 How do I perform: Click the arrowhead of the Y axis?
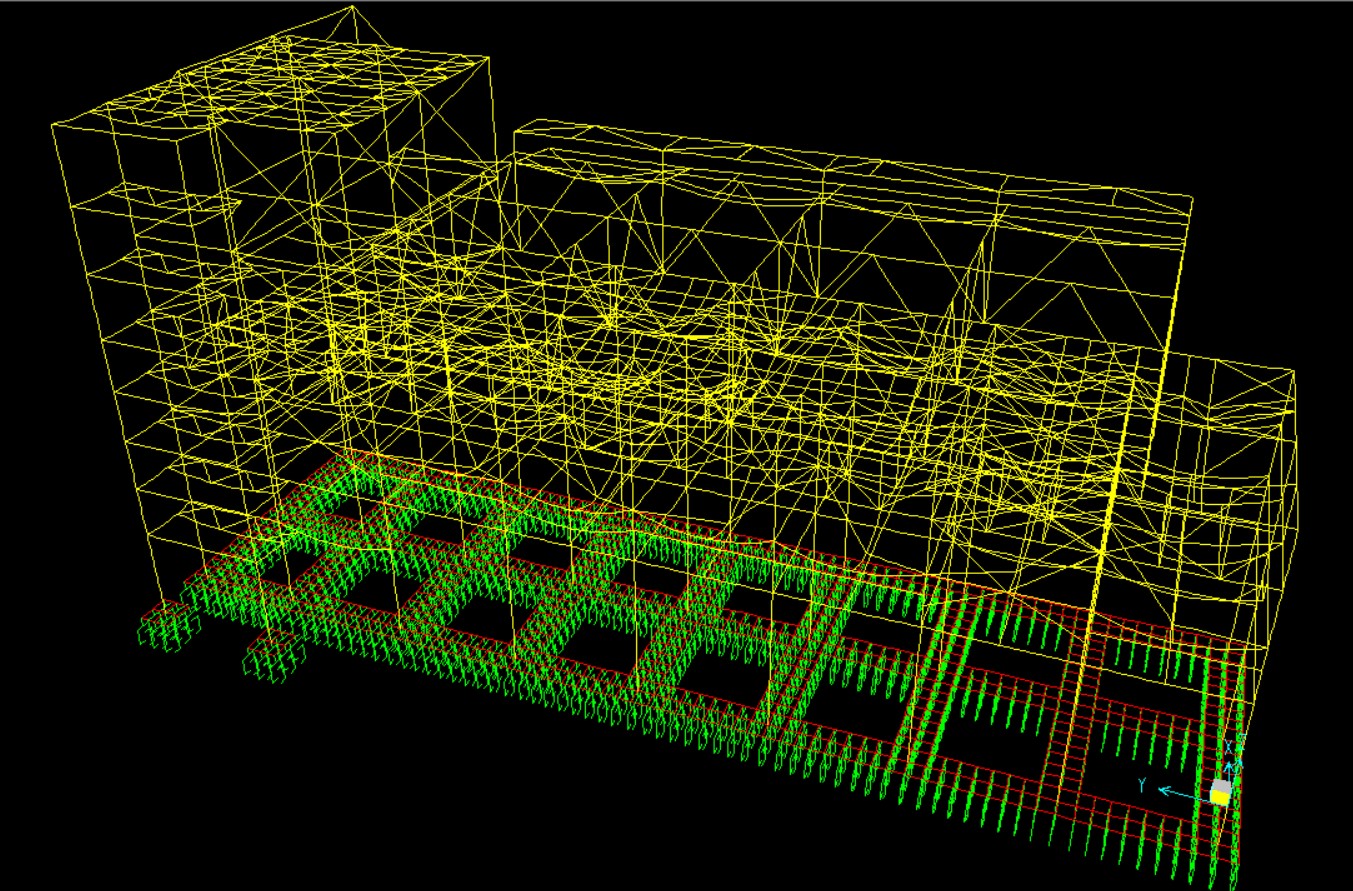click(x=1164, y=790)
